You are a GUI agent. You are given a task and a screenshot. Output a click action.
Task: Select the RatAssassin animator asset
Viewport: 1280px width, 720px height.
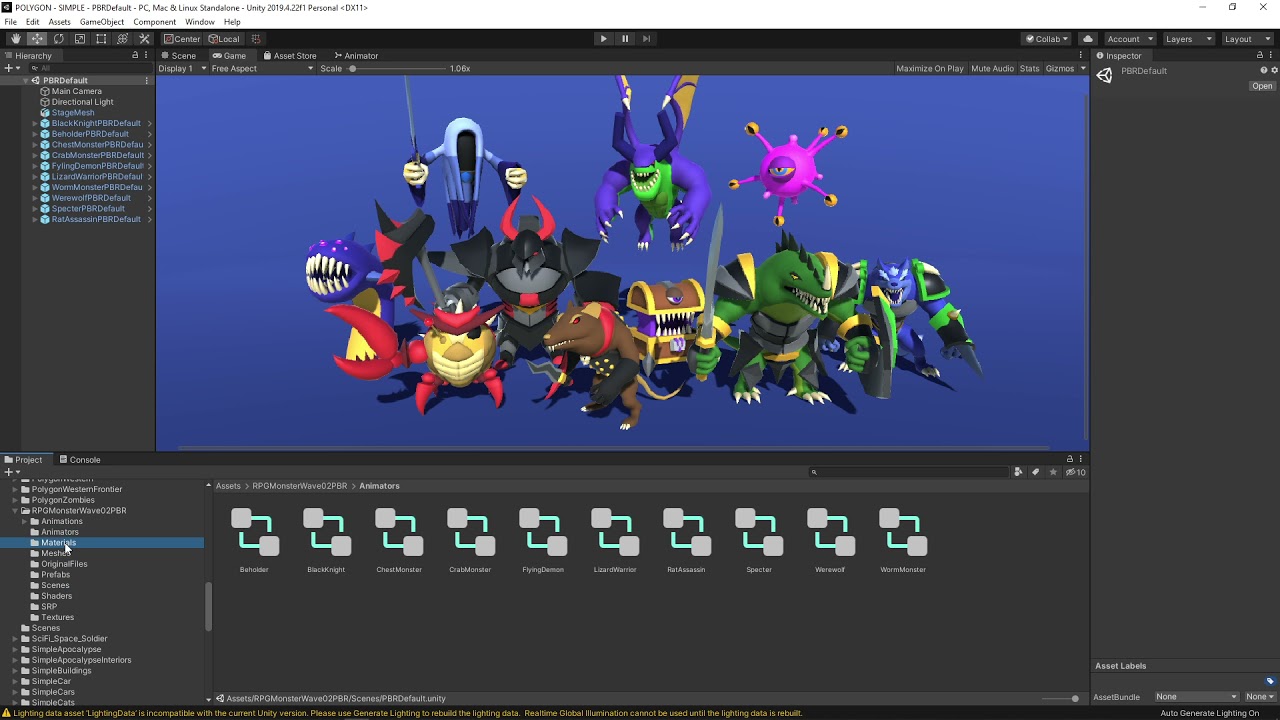pyautogui.click(x=686, y=541)
